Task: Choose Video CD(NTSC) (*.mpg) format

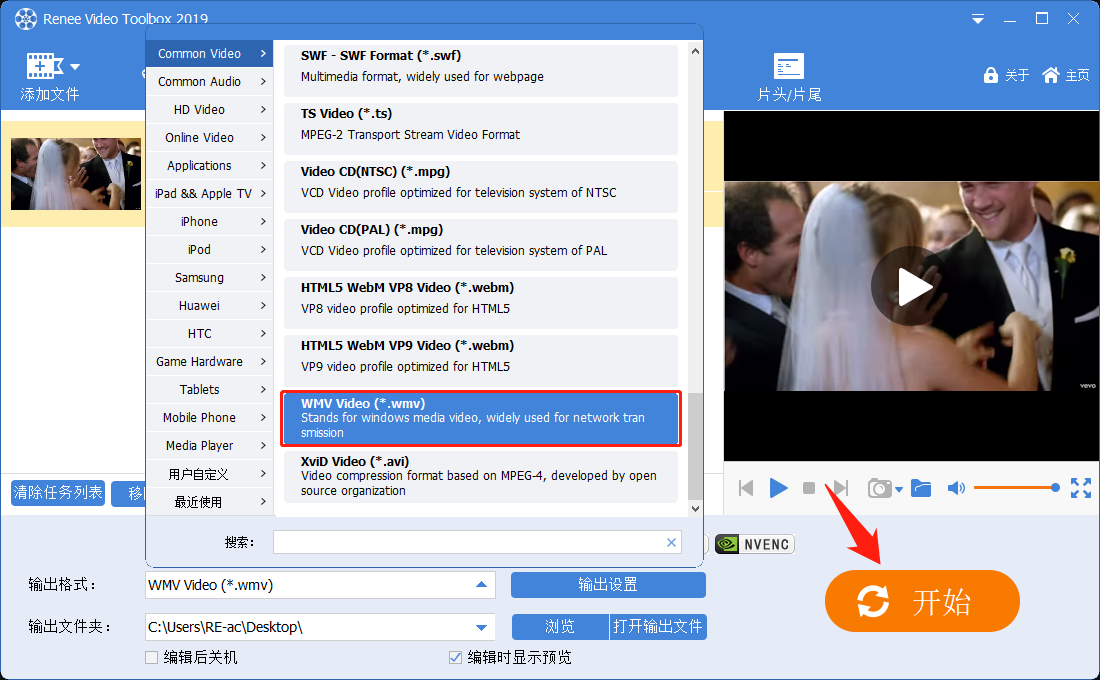Action: [x=481, y=187]
